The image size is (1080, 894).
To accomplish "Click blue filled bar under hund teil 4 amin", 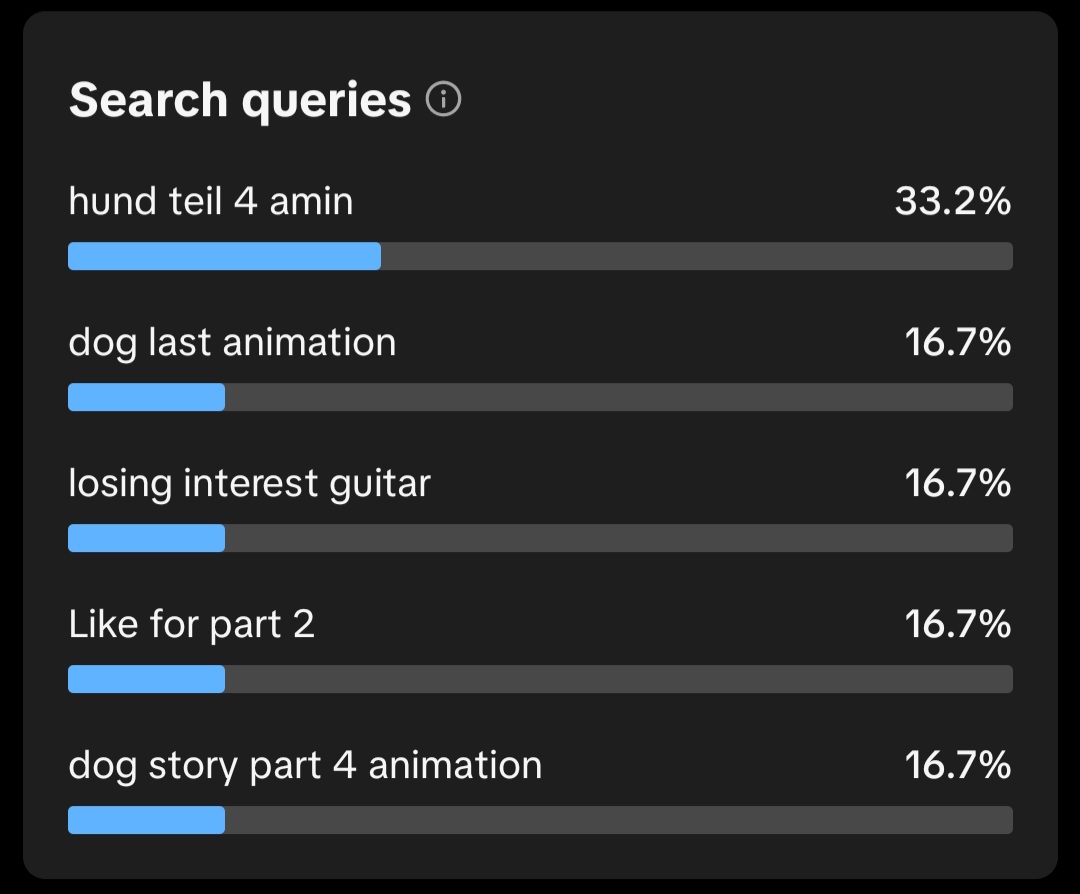I will tap(224, 256).
